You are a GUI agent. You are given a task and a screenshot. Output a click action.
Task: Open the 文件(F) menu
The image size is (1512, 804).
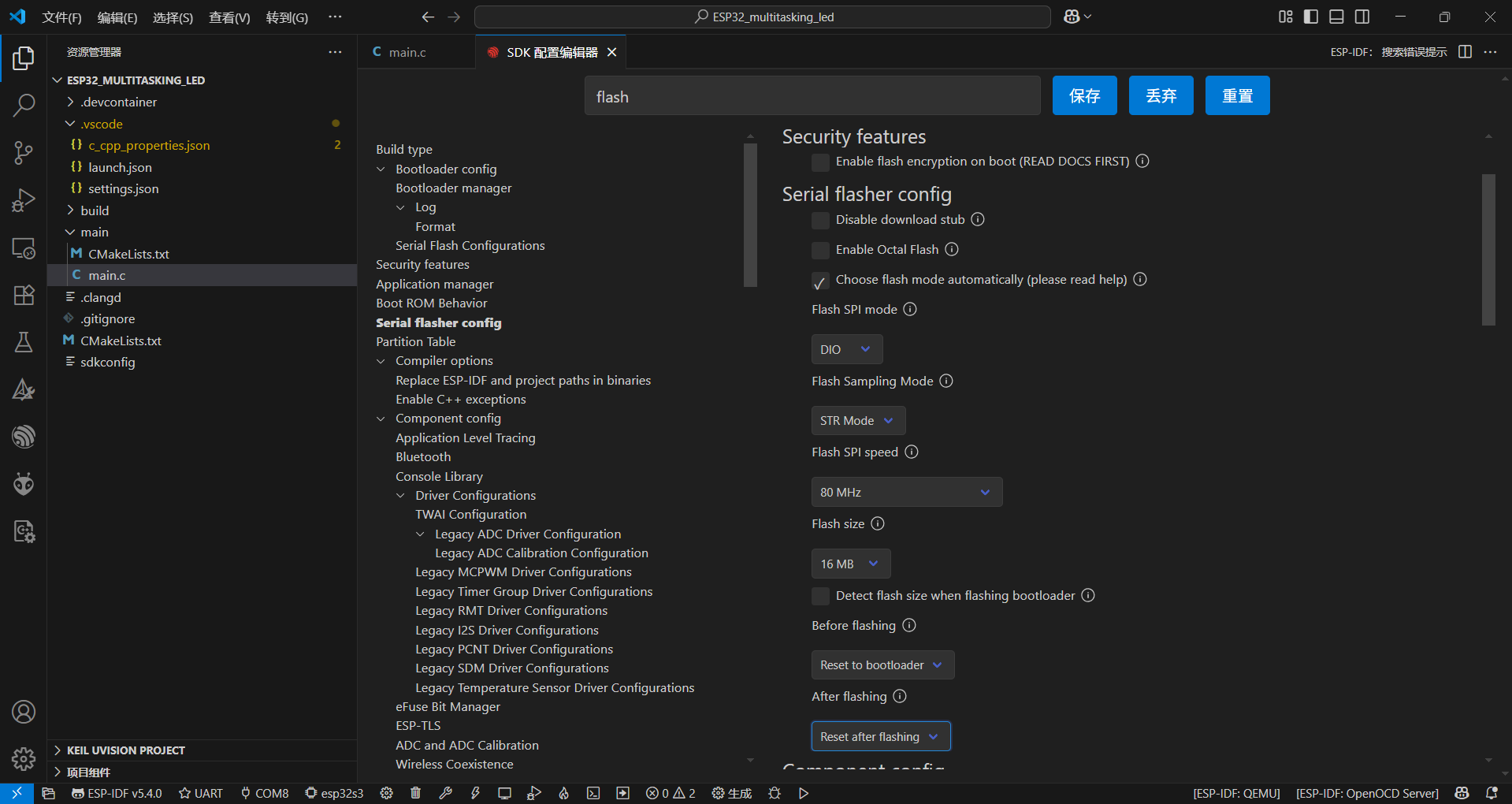click(62, 17)
